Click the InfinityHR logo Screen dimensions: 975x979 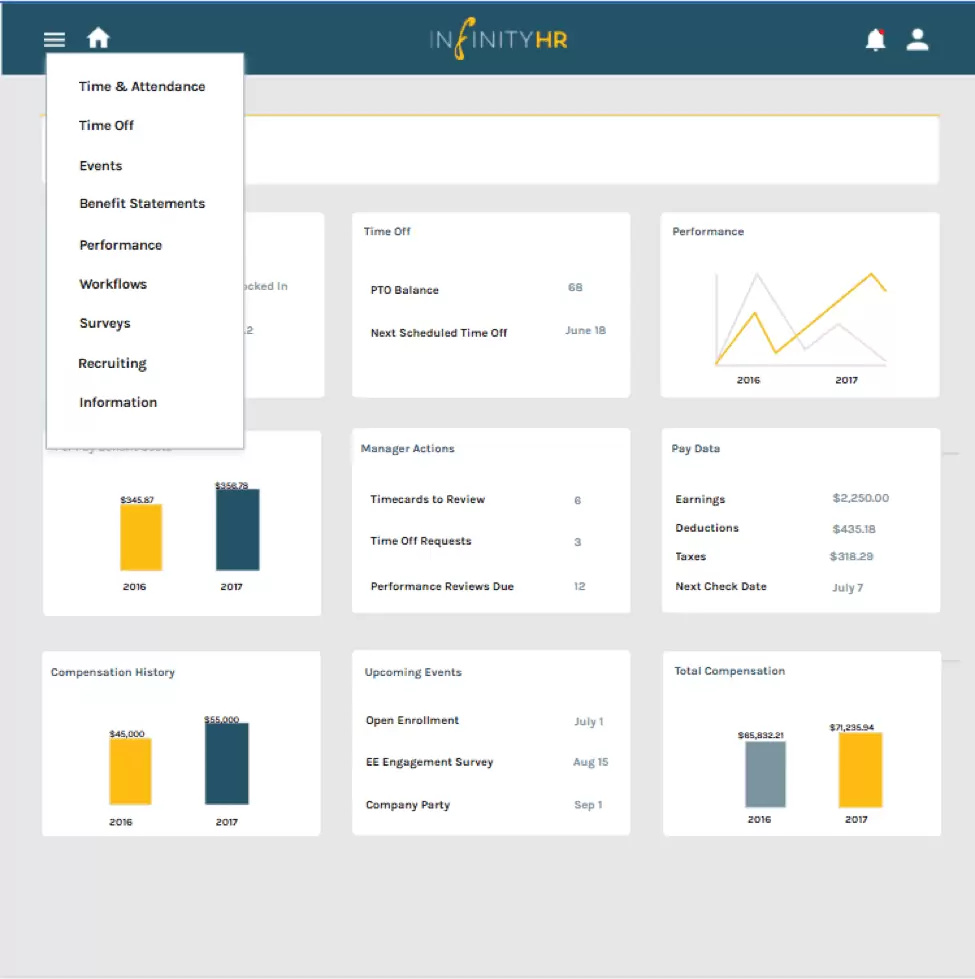[498, 41]
